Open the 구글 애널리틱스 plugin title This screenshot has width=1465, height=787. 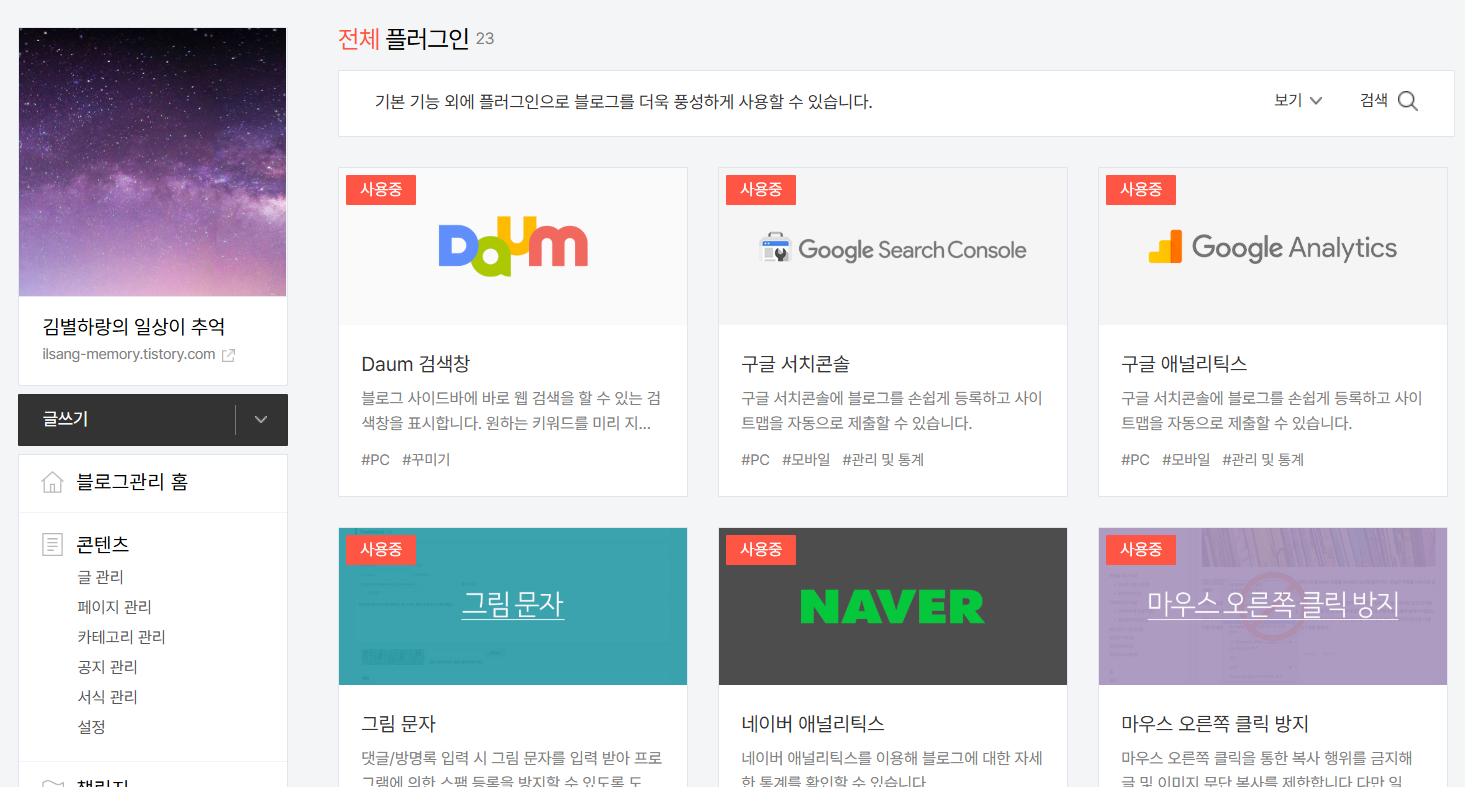(1184, 364)
